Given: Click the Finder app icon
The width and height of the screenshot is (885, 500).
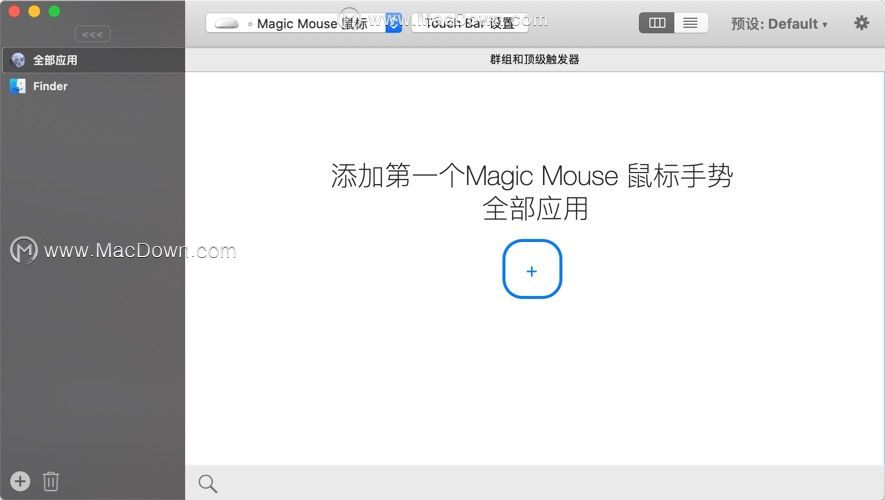Looking at the screenshot, I should pos(17,86).
